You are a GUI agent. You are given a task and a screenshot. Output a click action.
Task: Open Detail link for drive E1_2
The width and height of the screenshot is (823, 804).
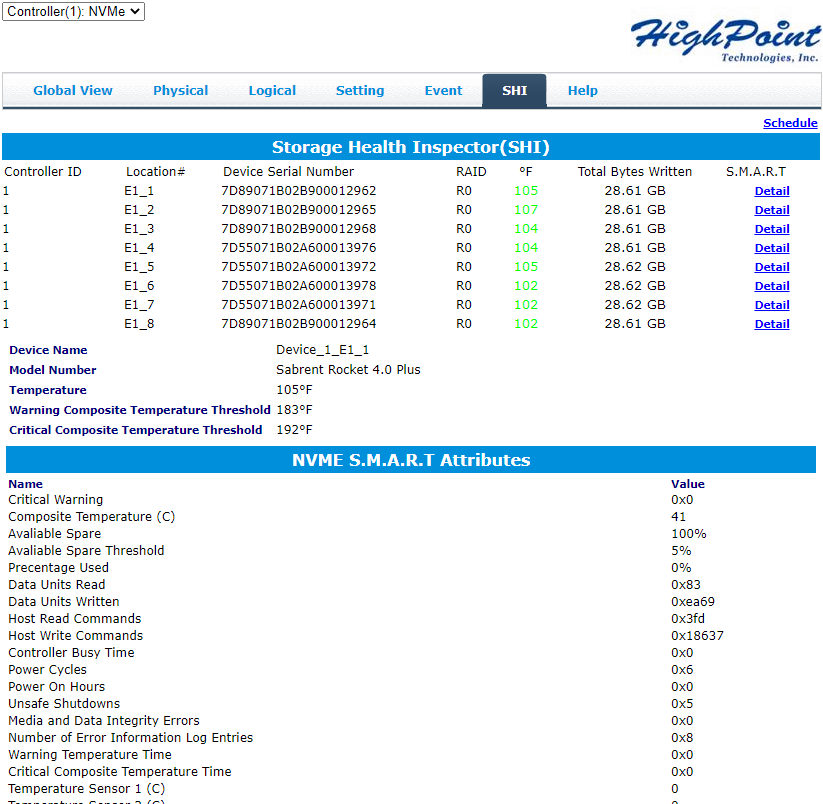click(x=771, y=210)
